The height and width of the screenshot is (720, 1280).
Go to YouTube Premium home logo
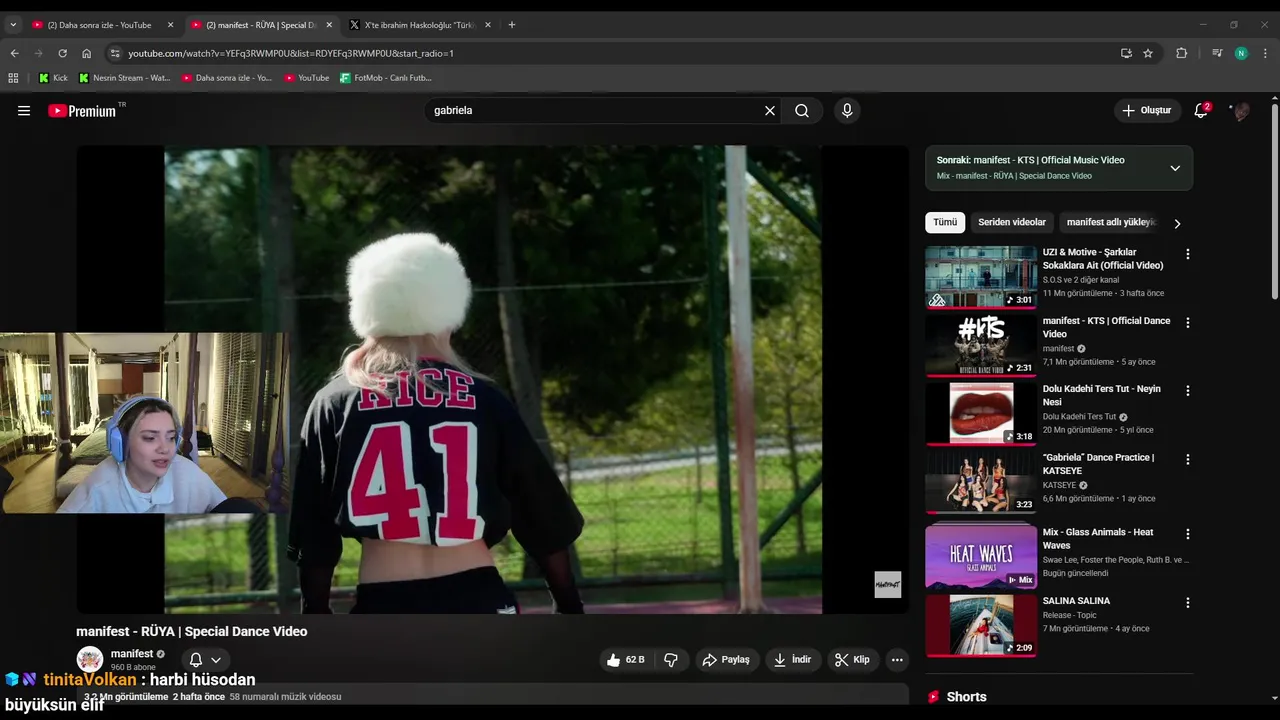pyautogui.click(x=84, y=111)
